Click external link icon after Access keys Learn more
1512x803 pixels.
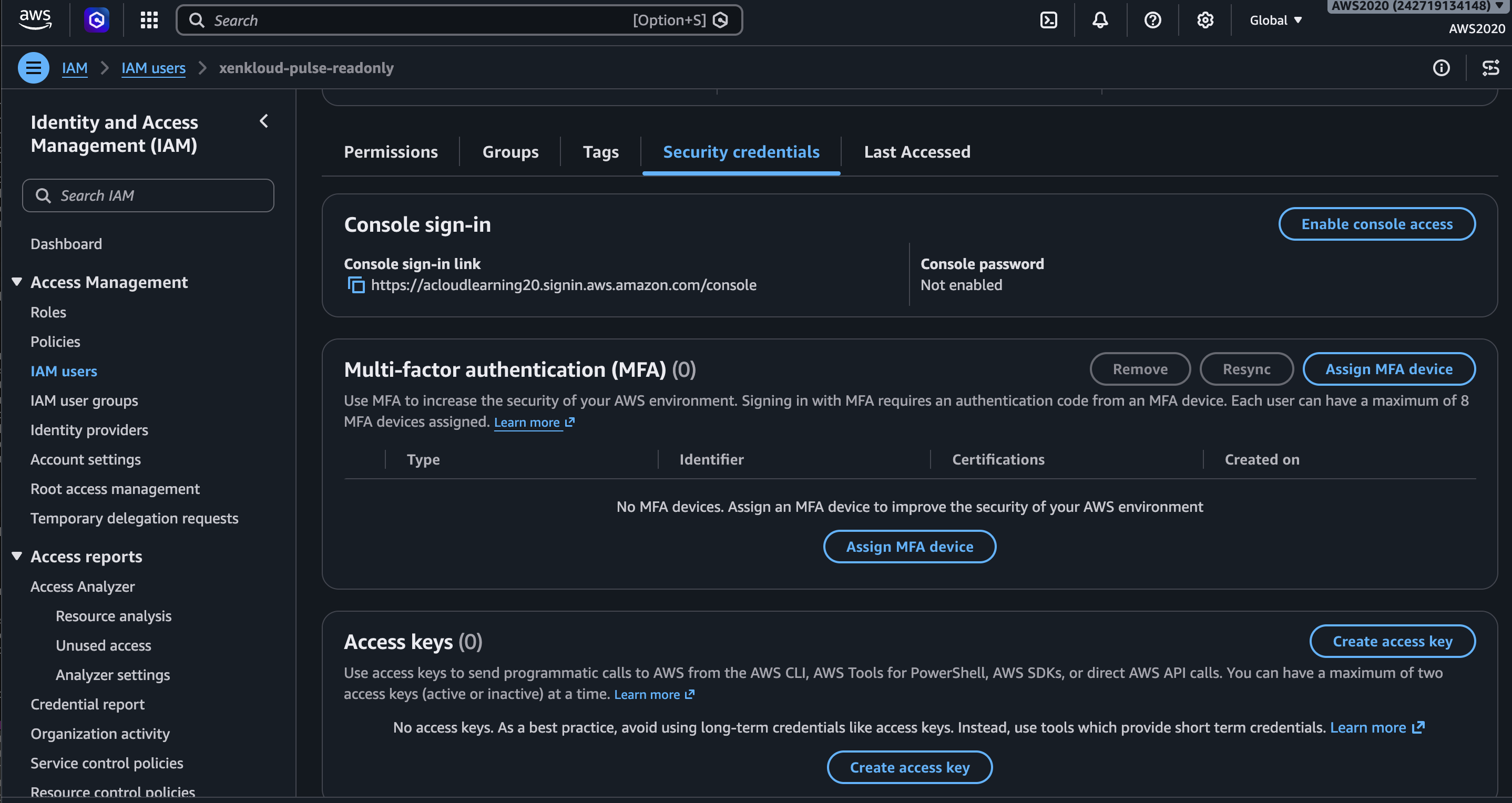point(690,695)
